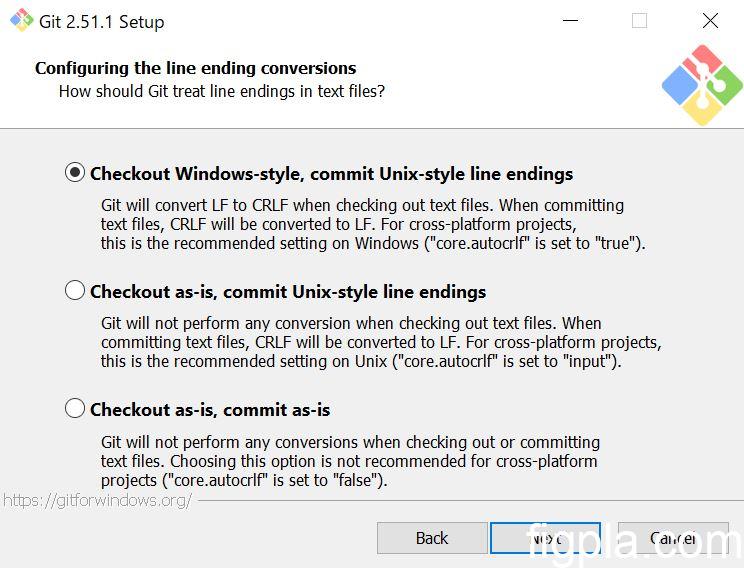Image resolution: width=744 pixels, height=568 pixels.
Task: Proceed by pressing the Next button
Action: click(x=545, y=538)
